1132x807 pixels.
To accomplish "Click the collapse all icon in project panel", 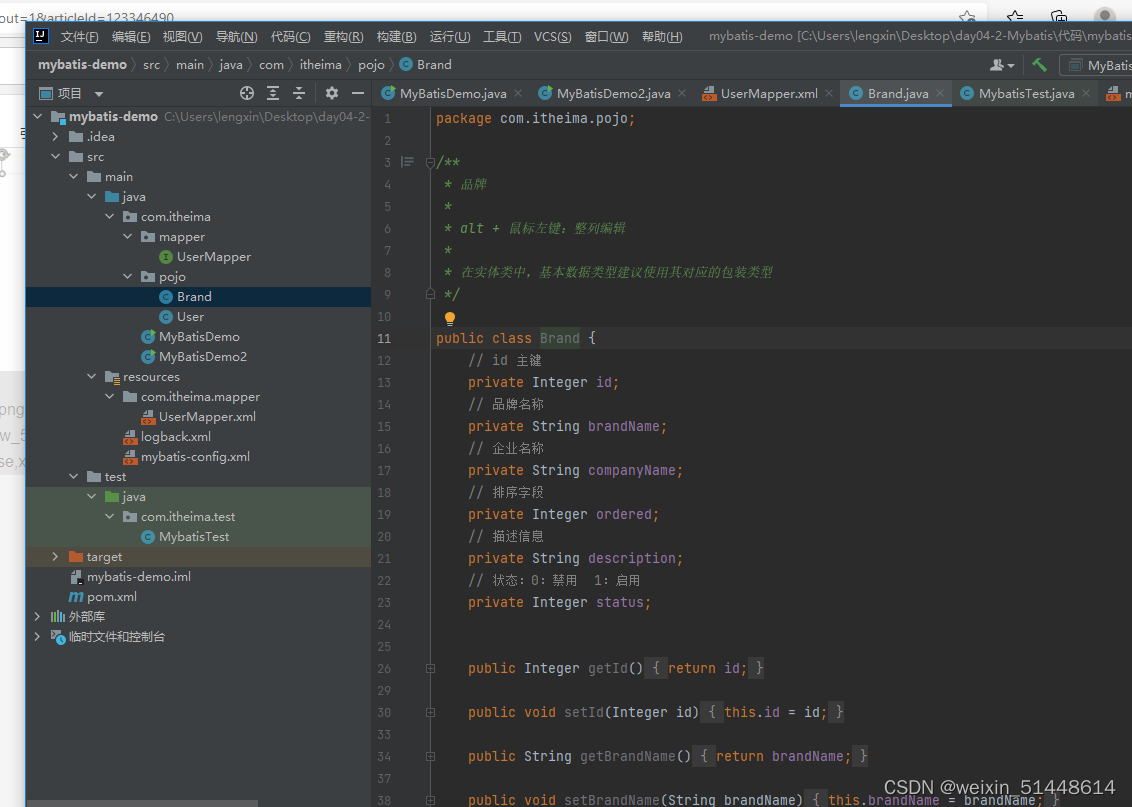I will point(299,93).
